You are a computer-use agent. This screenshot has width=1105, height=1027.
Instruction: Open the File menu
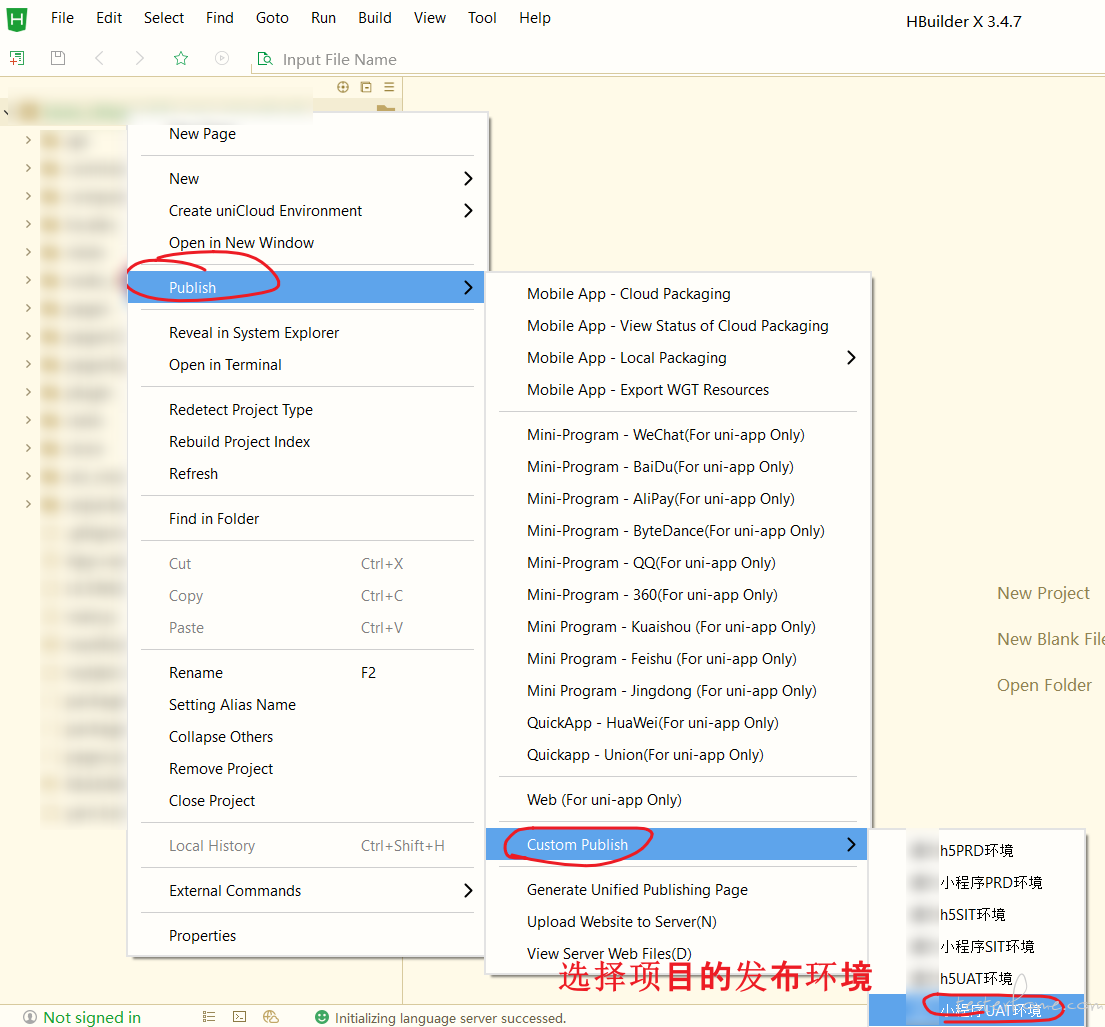tap(62, 18)
